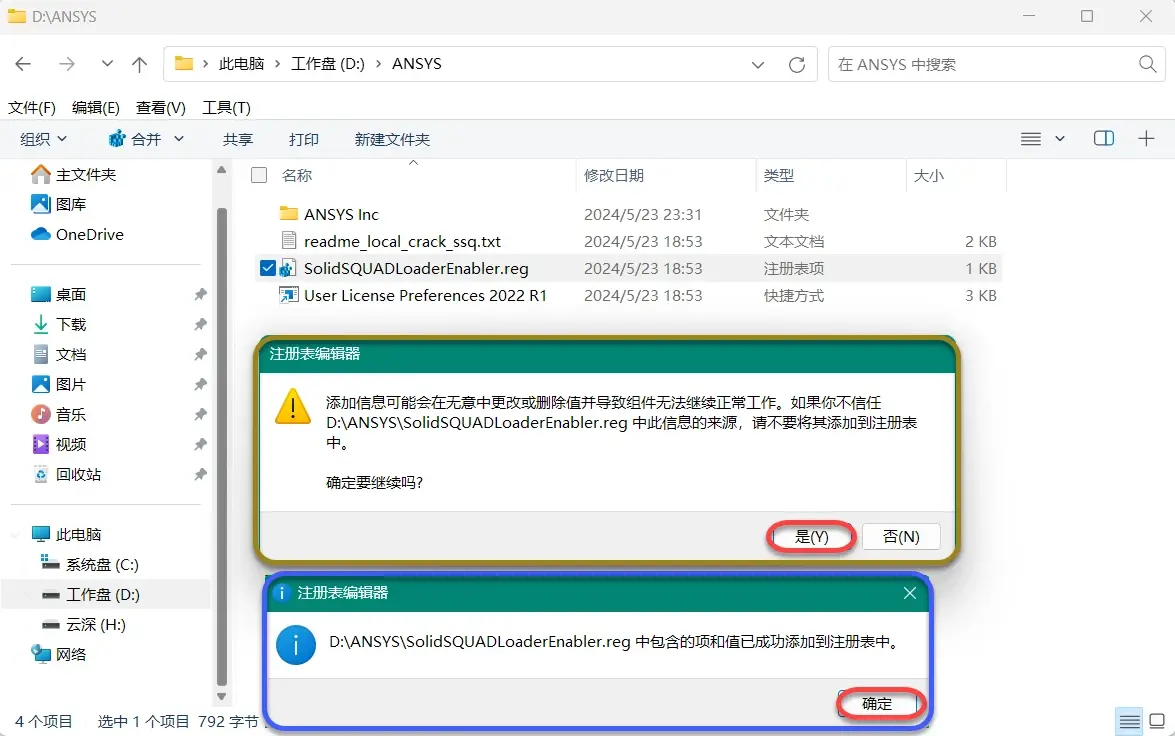
Task: Toggle the select-all checkbox in header
Action: (x=259, y=175)
